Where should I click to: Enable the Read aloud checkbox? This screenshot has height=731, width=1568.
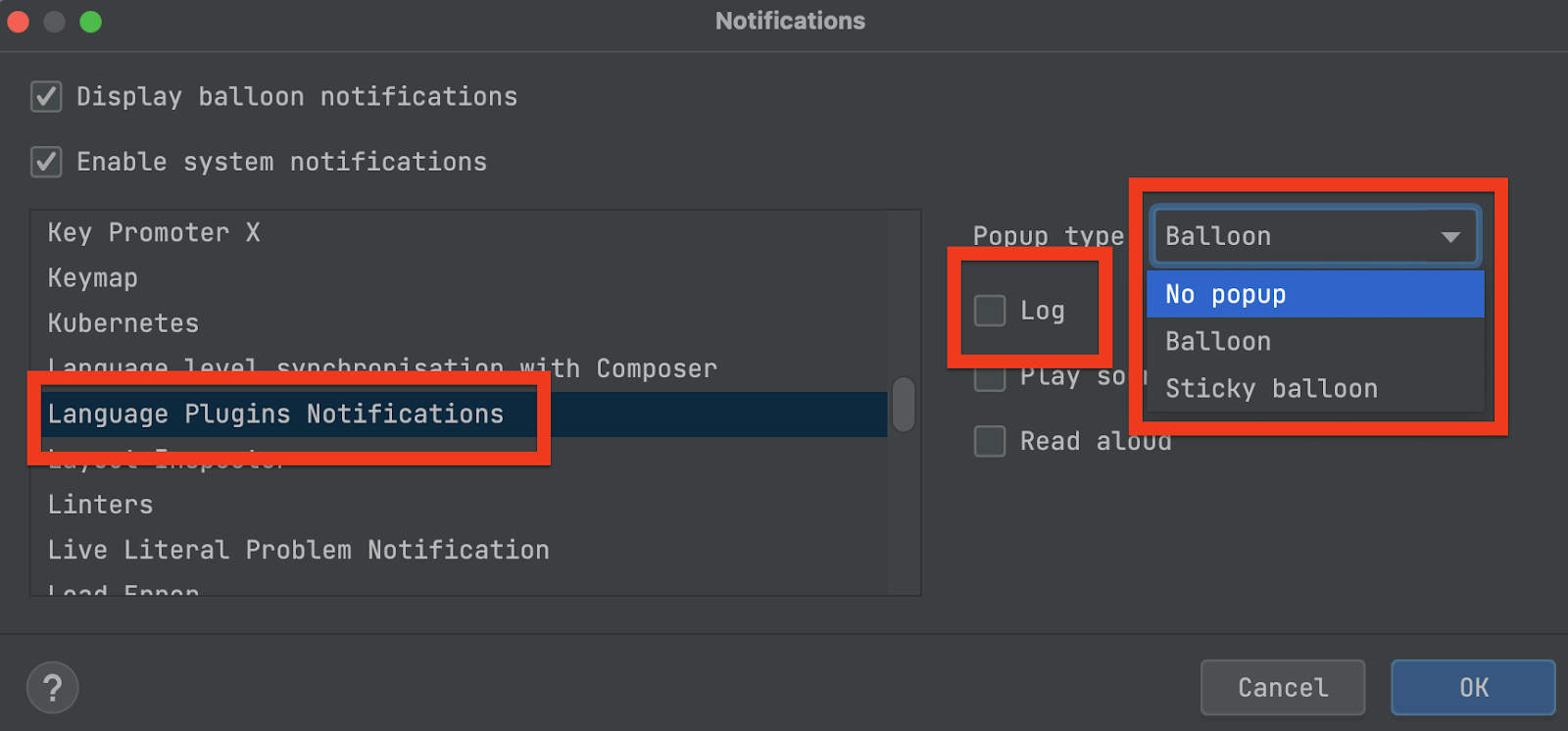[990, 441]
